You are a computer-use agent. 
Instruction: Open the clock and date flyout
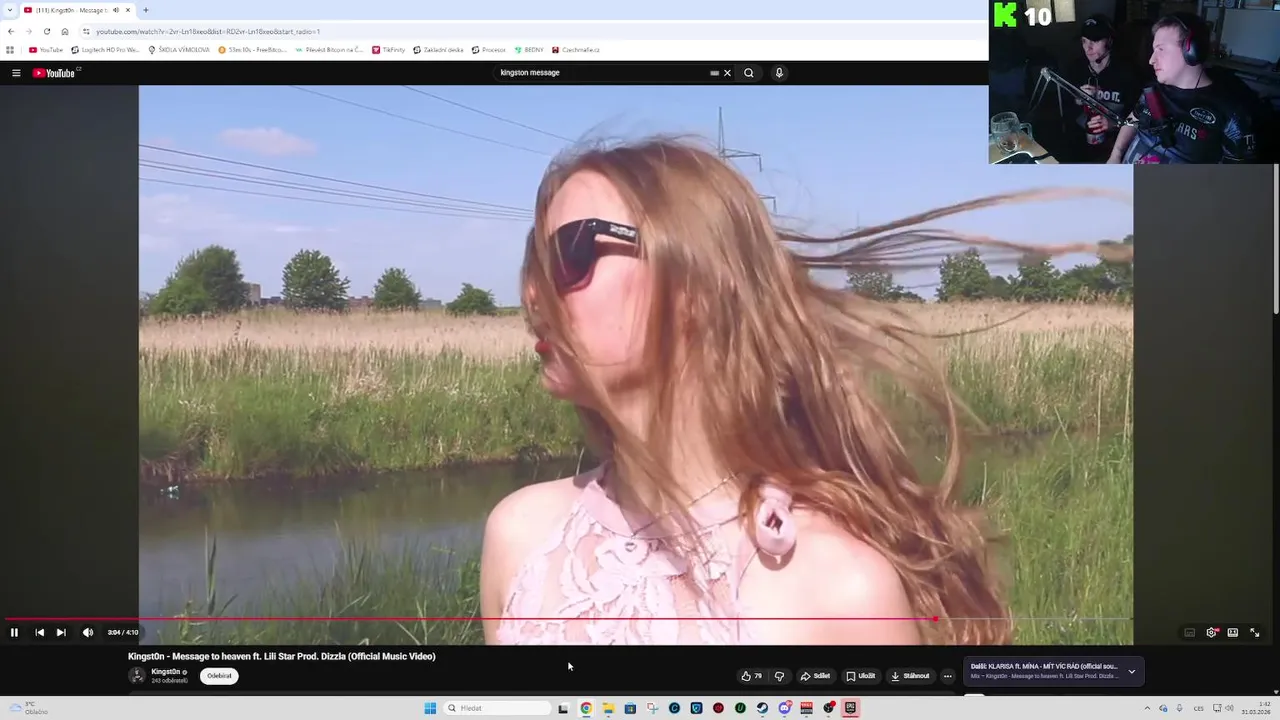1255,708
